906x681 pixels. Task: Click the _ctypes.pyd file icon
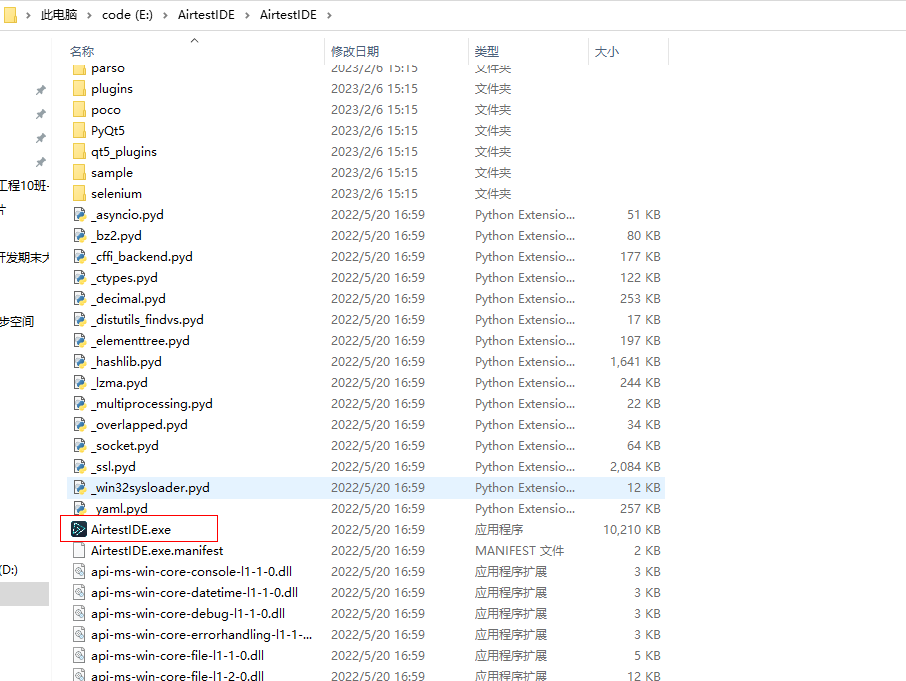[x=79, y=277]
